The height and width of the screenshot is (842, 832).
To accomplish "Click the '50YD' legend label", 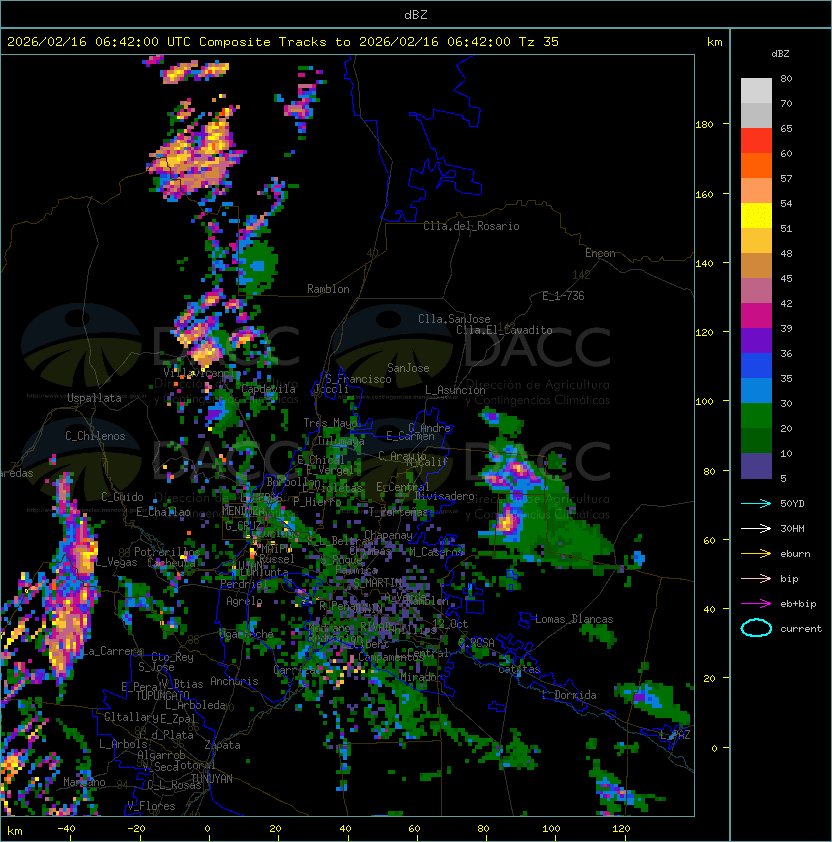I will tap(792, 504).
